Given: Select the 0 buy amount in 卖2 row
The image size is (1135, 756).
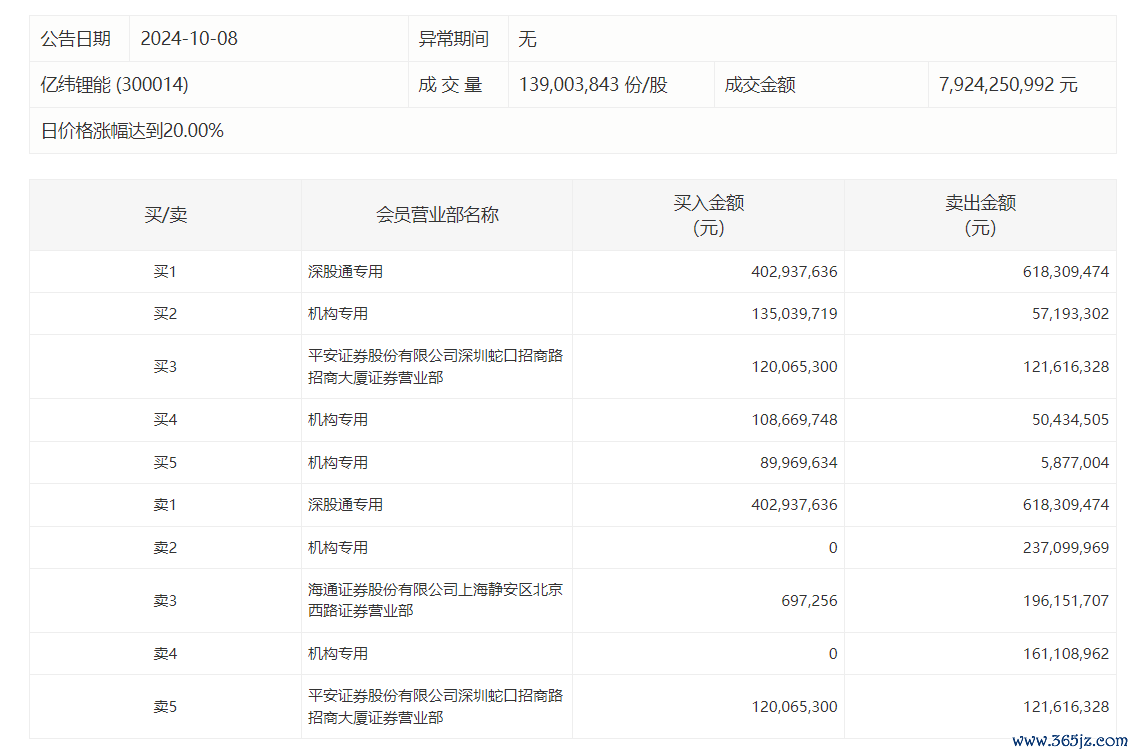Looking at the screenshot, I should tap(833, 547).
